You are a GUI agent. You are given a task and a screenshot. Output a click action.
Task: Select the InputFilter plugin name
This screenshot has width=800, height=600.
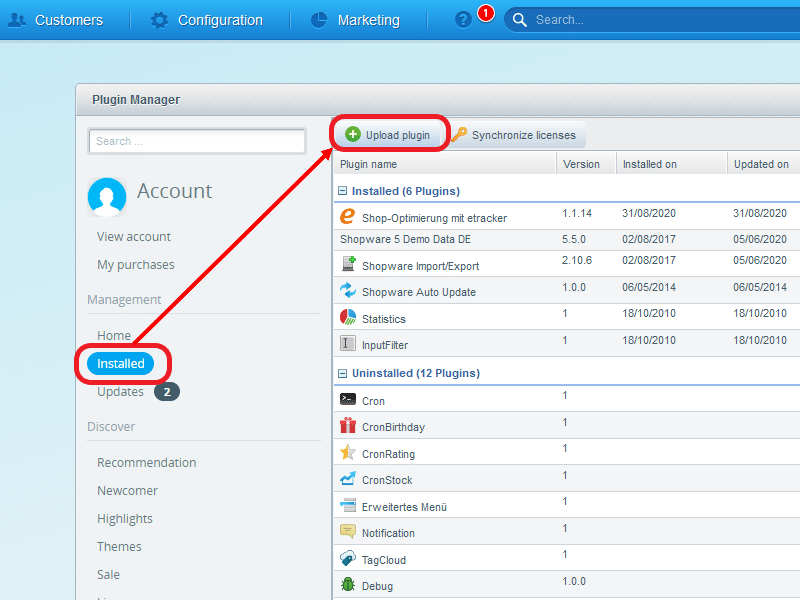coord(385,345)
